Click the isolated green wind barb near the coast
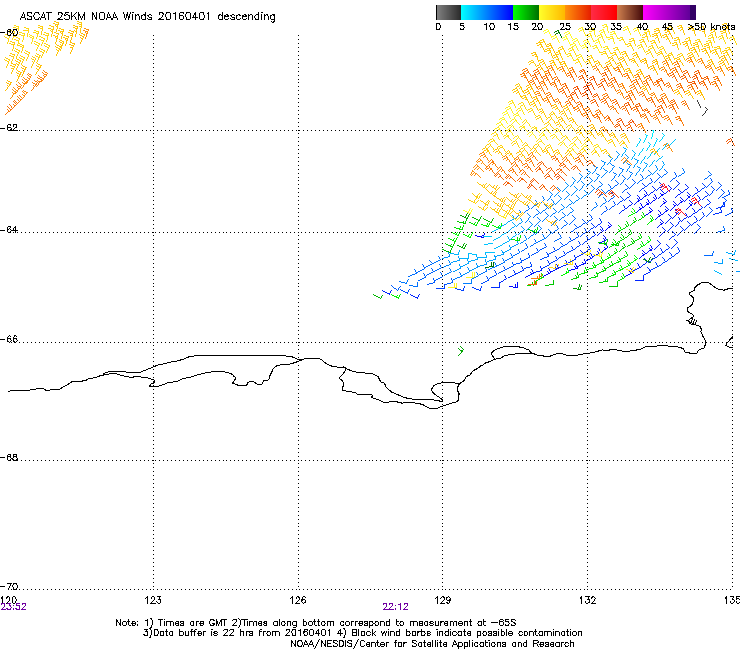Screen dimensions: 740x650 pos(461,351)
